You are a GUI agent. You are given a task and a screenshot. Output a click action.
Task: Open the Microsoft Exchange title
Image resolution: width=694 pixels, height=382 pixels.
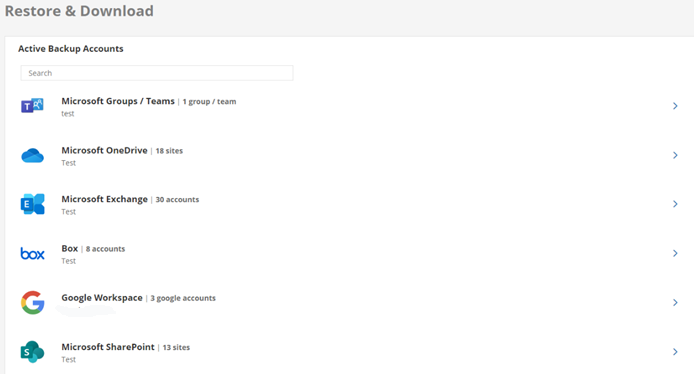point(104,199)
